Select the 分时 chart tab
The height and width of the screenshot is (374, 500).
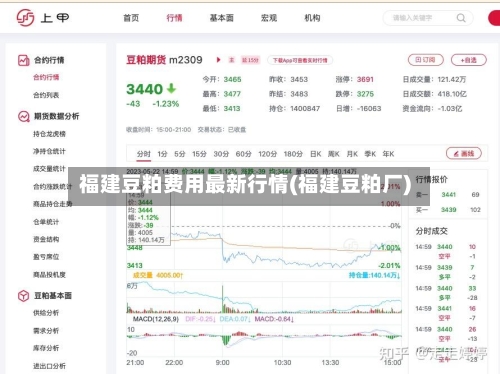[x=144, y=154]
